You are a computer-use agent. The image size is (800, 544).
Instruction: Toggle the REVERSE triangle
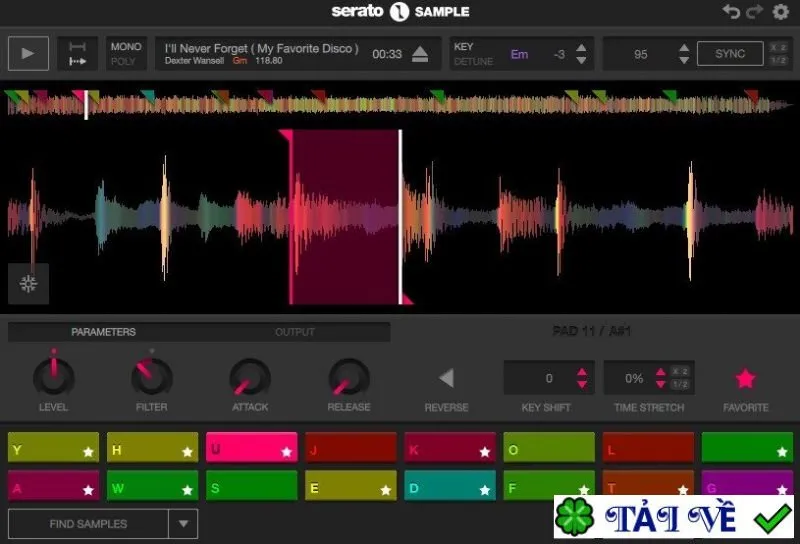[446, 378]
